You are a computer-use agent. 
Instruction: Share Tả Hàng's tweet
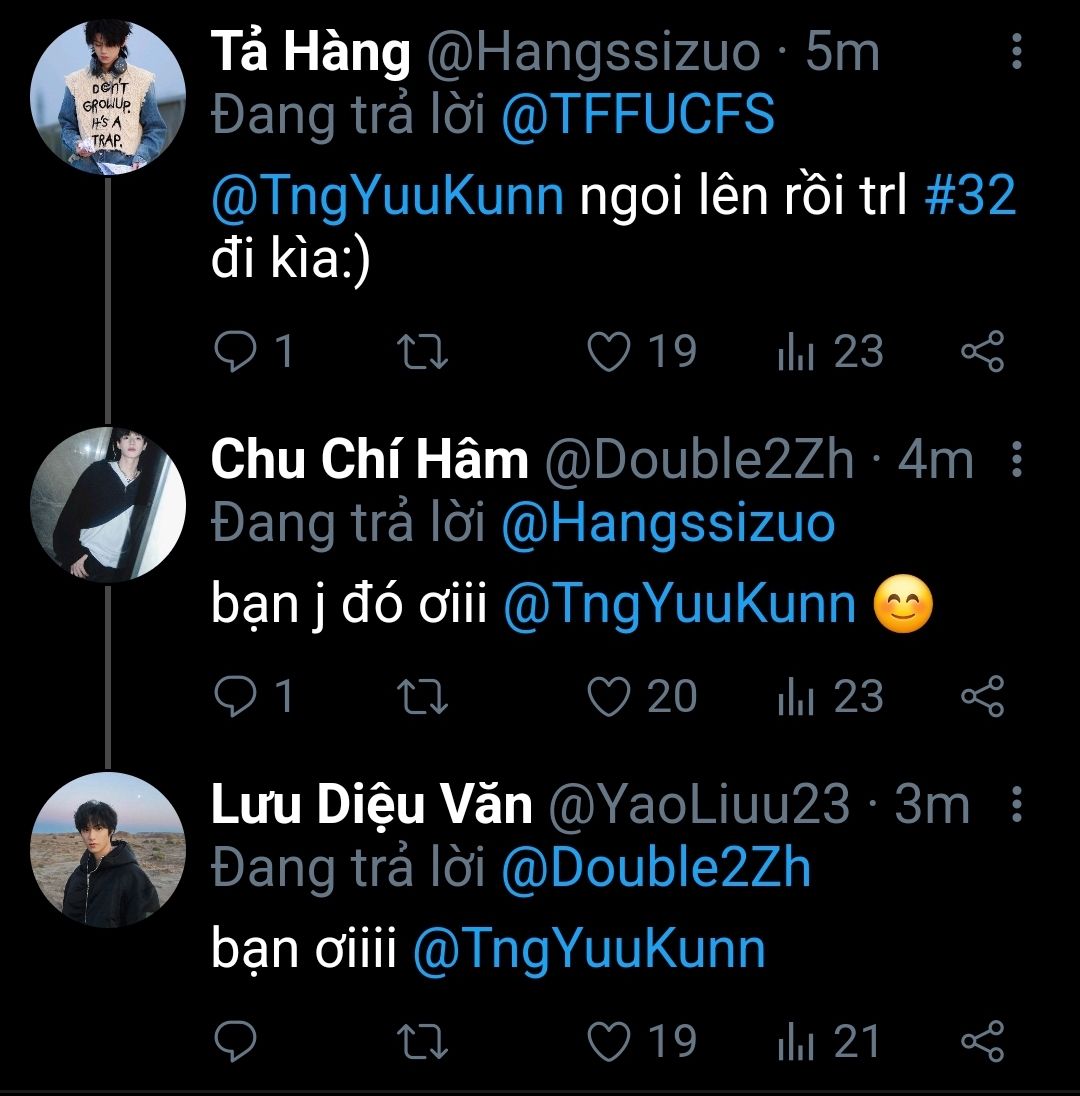[x=982, y=352]
